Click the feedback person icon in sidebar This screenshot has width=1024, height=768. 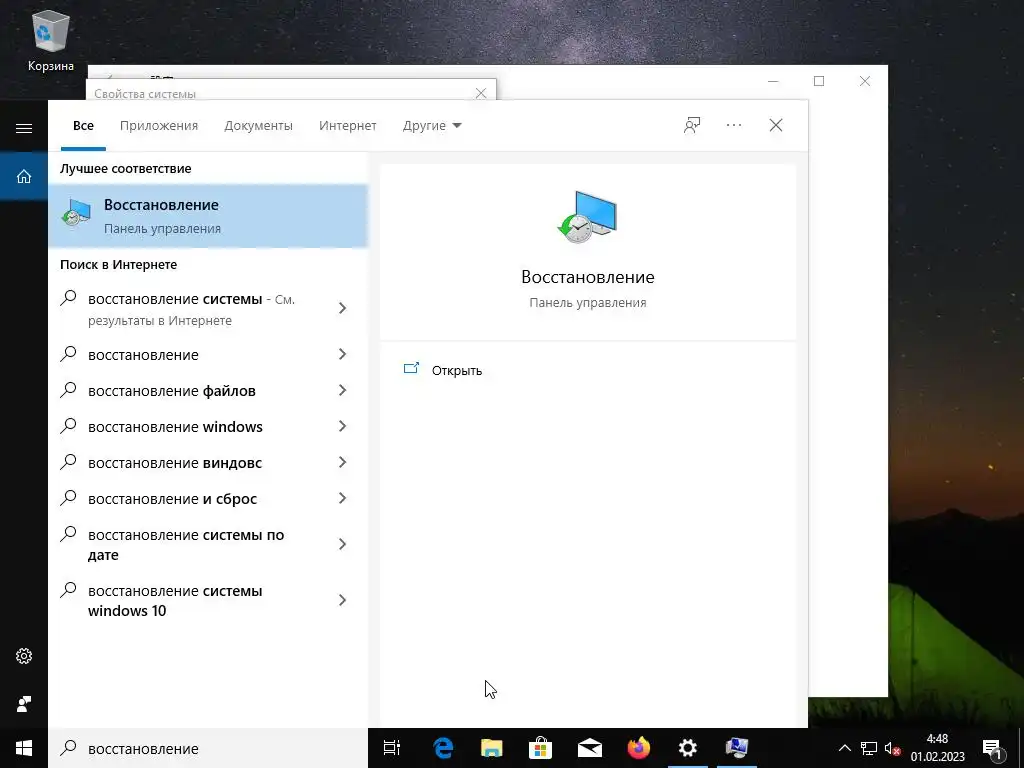tap(24, 704)
